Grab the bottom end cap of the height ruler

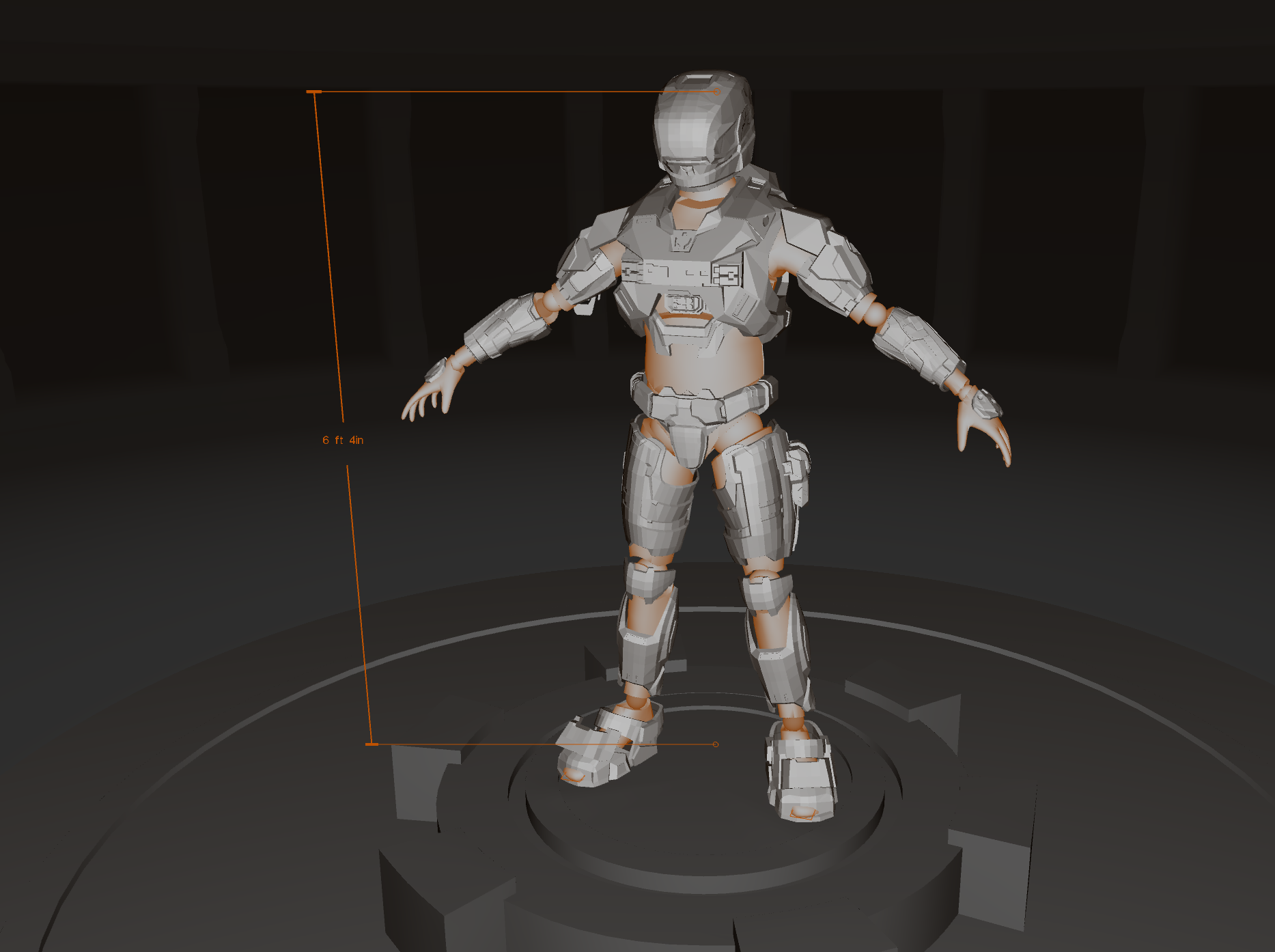(x=372, y=744)
